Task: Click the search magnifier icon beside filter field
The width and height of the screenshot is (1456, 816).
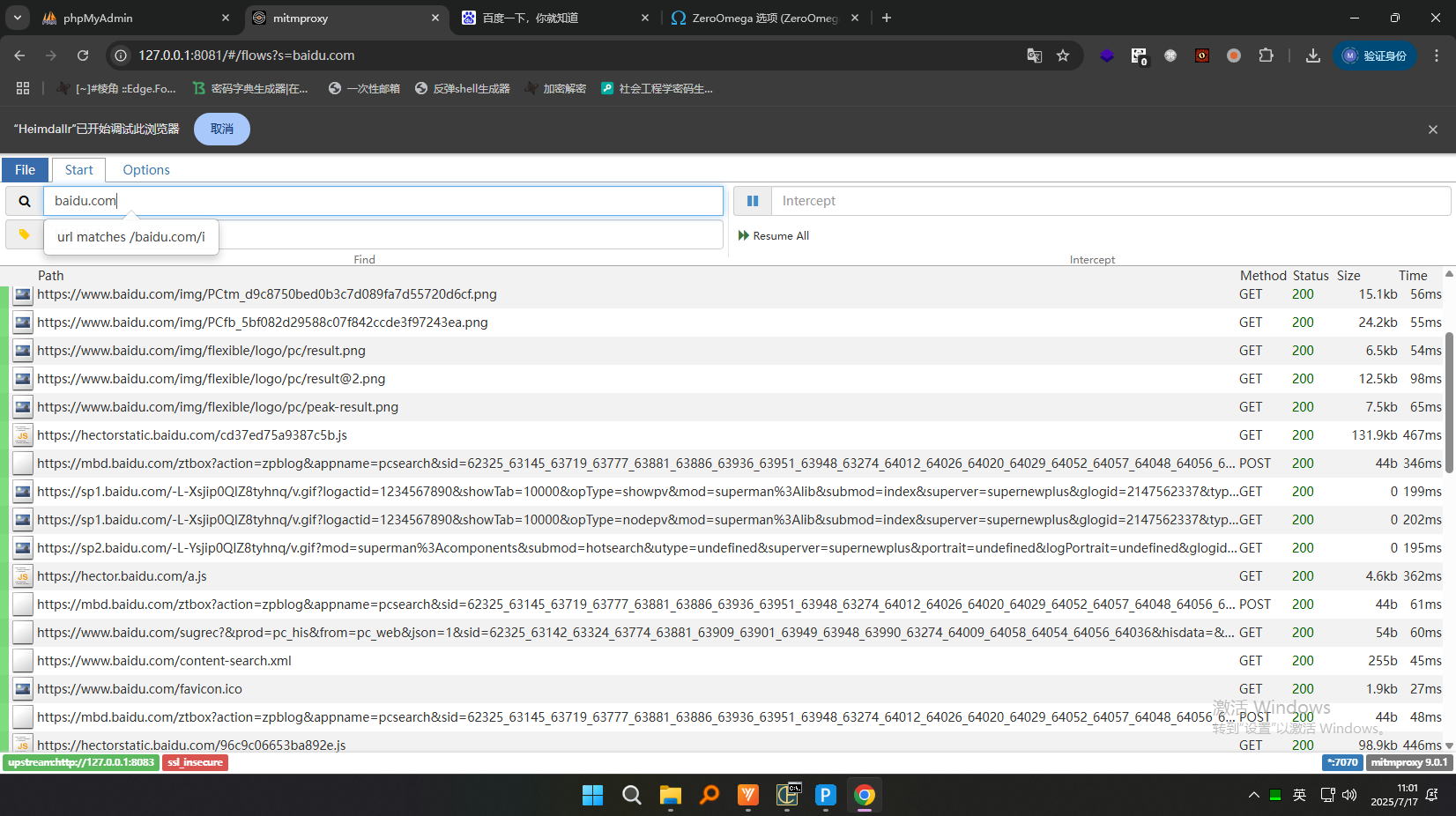Action: coord(25,201)
